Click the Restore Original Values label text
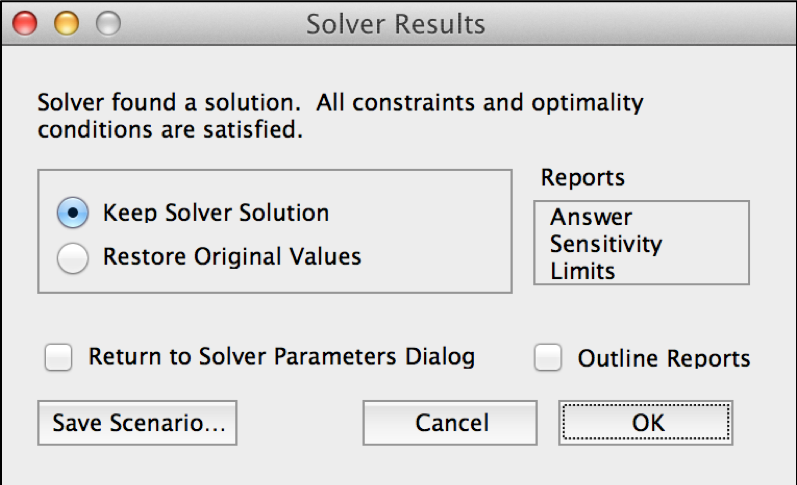Screen dimensions: 797x485 click(x=232, y=257)
